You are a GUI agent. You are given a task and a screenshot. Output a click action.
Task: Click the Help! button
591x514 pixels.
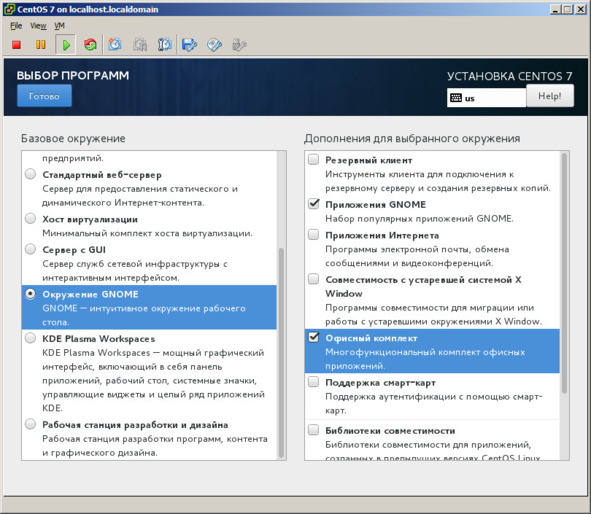[x=550, y=96]
